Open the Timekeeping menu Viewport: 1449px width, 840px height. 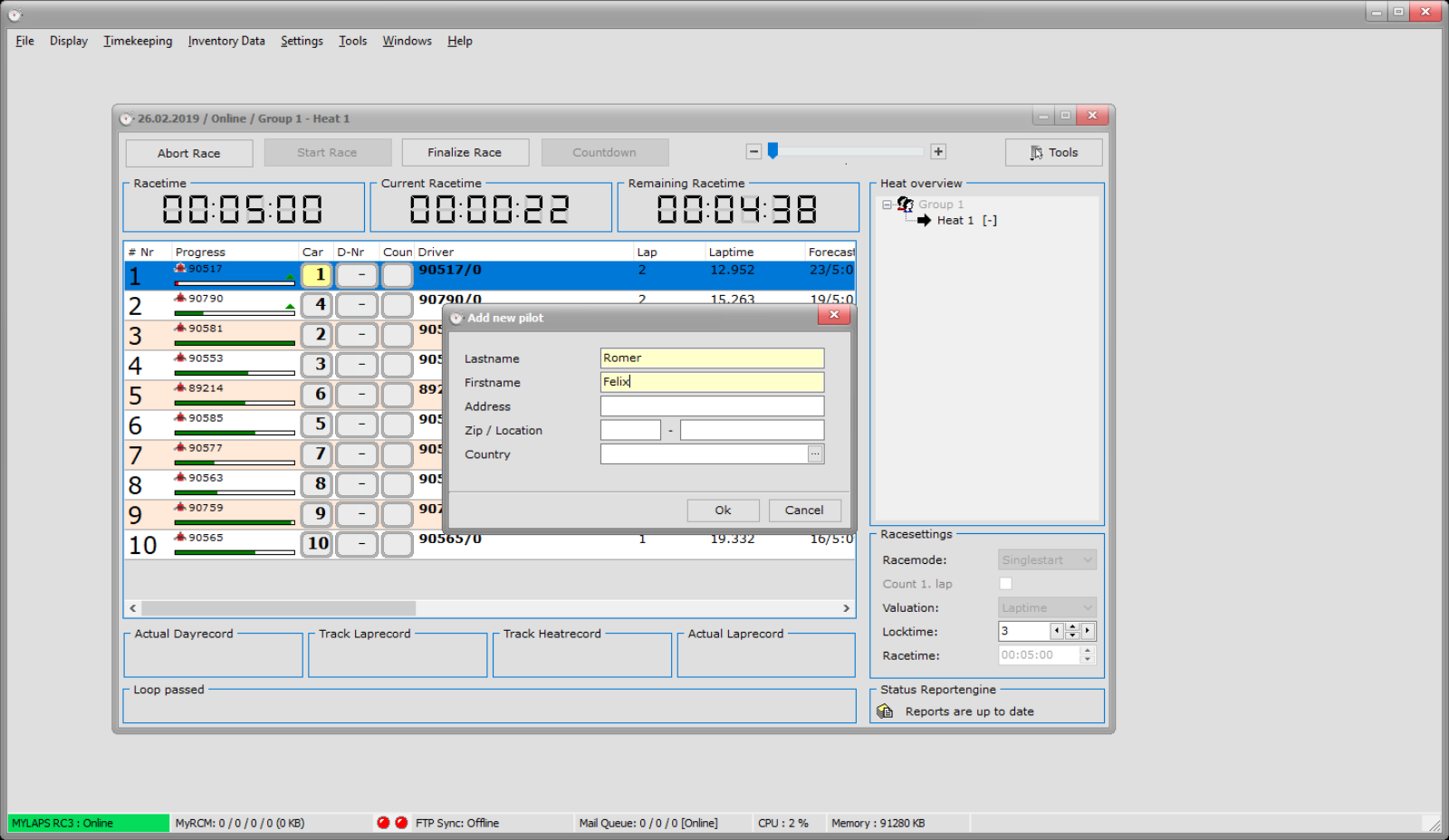coord(138,41)
